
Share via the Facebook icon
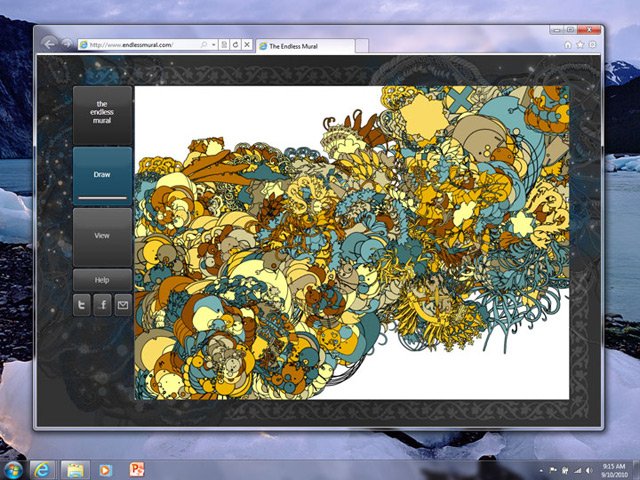tap(102, 305)
